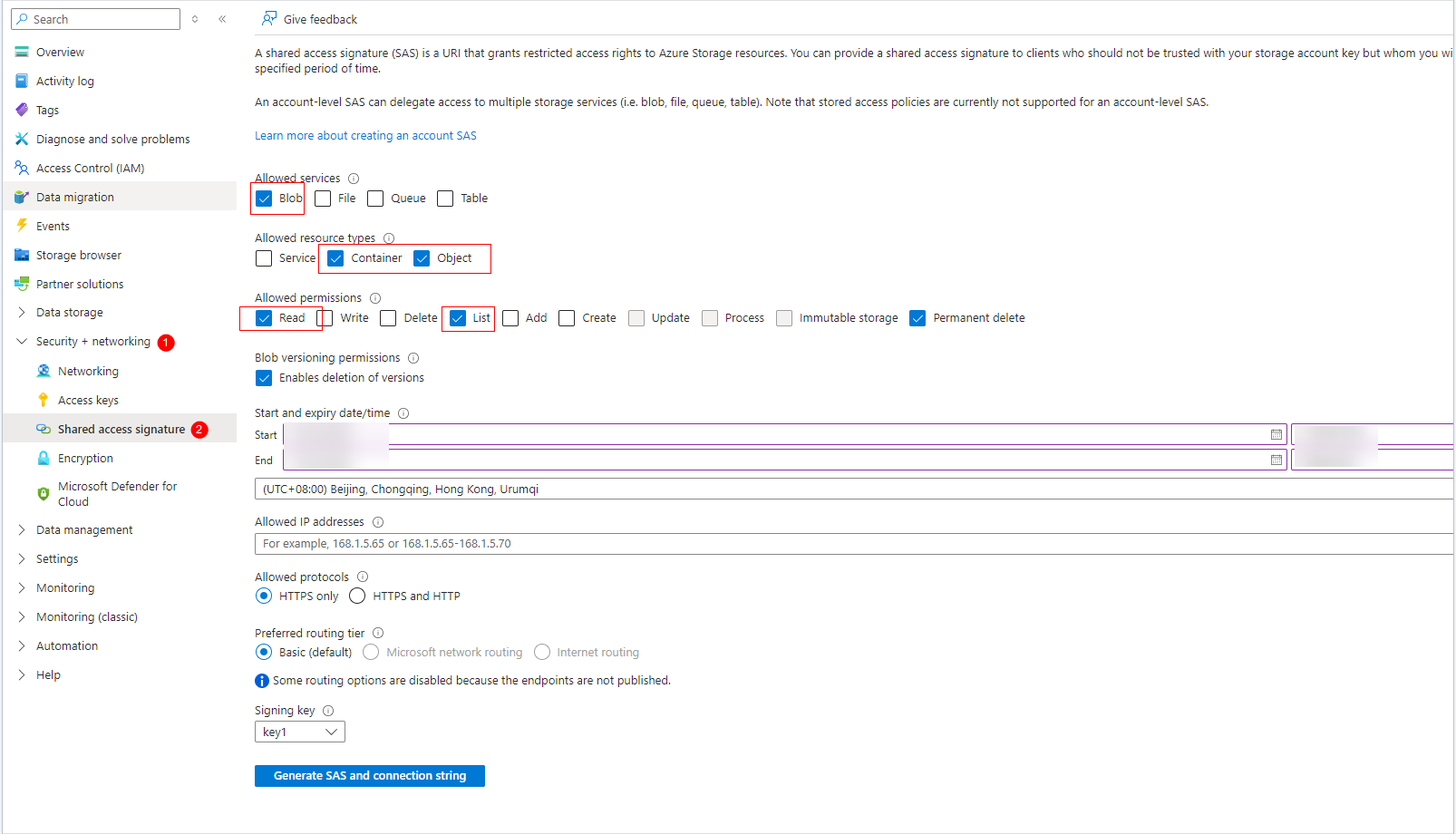
Task: Click the Encryption lock icon
Action: pyautogui.click(x=44, y=459)
